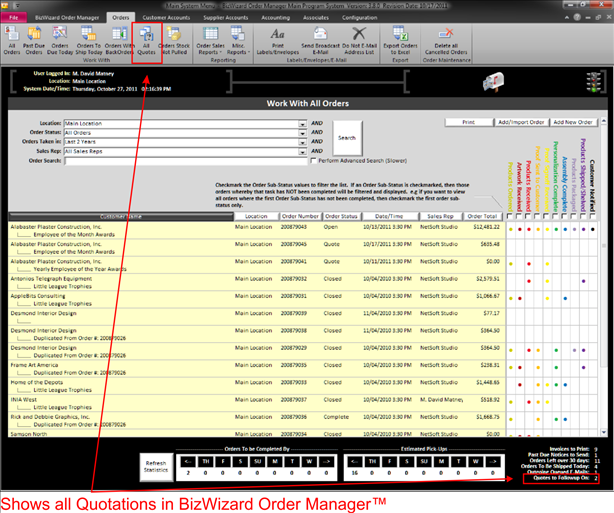Check the Proof Sent to Customer filter
The height and width of the screenshot is (513, 614).
[537, 216]
